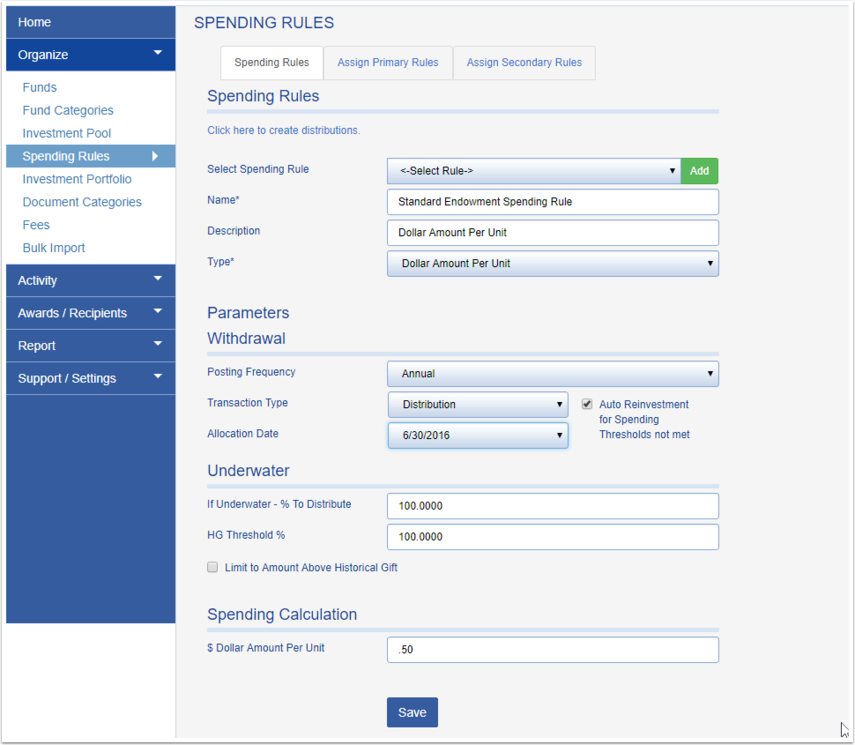Open Document Categories link

pyautogui.click(x=82, y=202)
